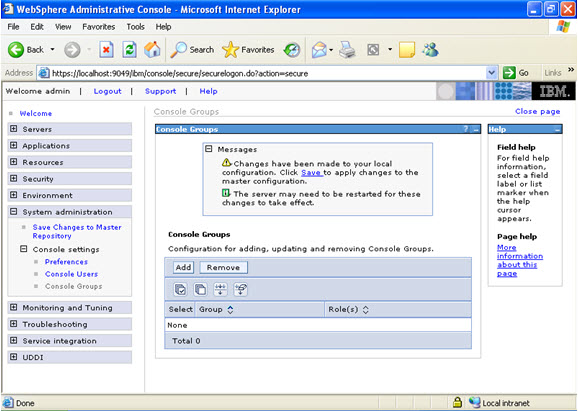Open the Help menu in menu bar
The image size is (578, 411).
(x=163, y=27)
